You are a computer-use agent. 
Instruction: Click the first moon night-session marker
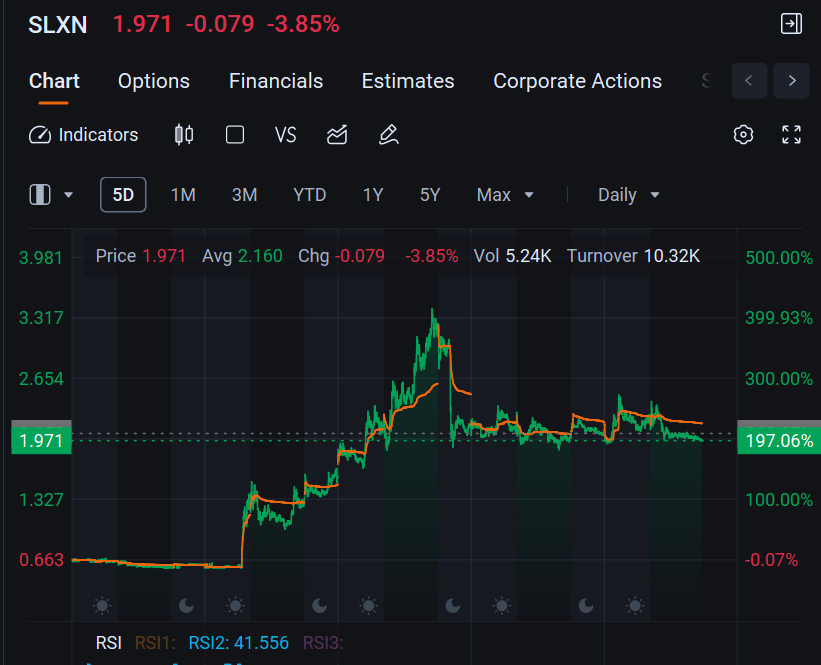[186, 606]
